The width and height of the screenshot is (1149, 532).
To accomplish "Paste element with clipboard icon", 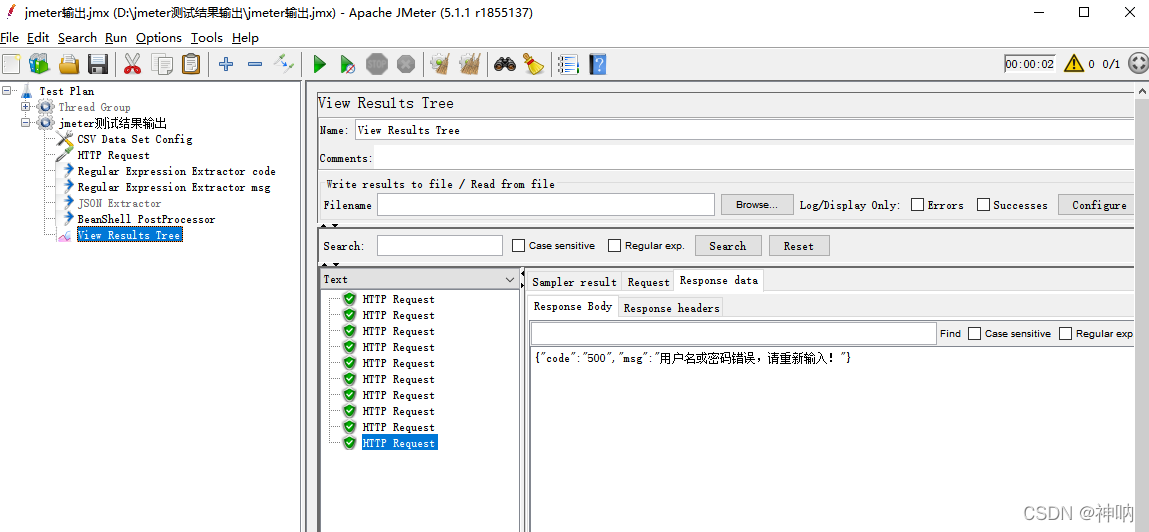I will pos(191,64).
